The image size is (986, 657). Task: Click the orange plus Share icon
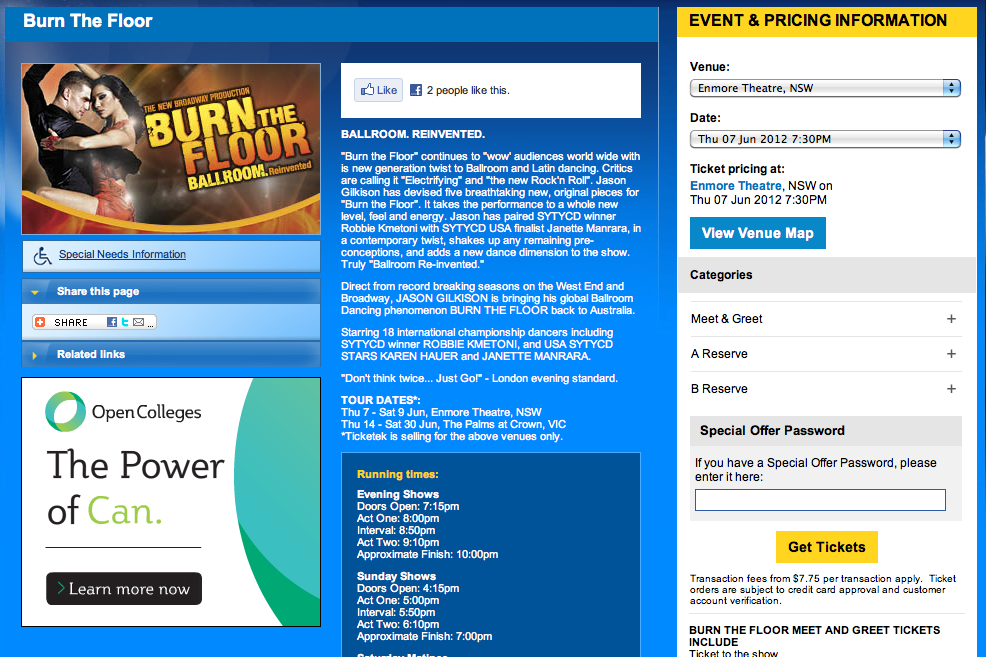coord(40,323)
